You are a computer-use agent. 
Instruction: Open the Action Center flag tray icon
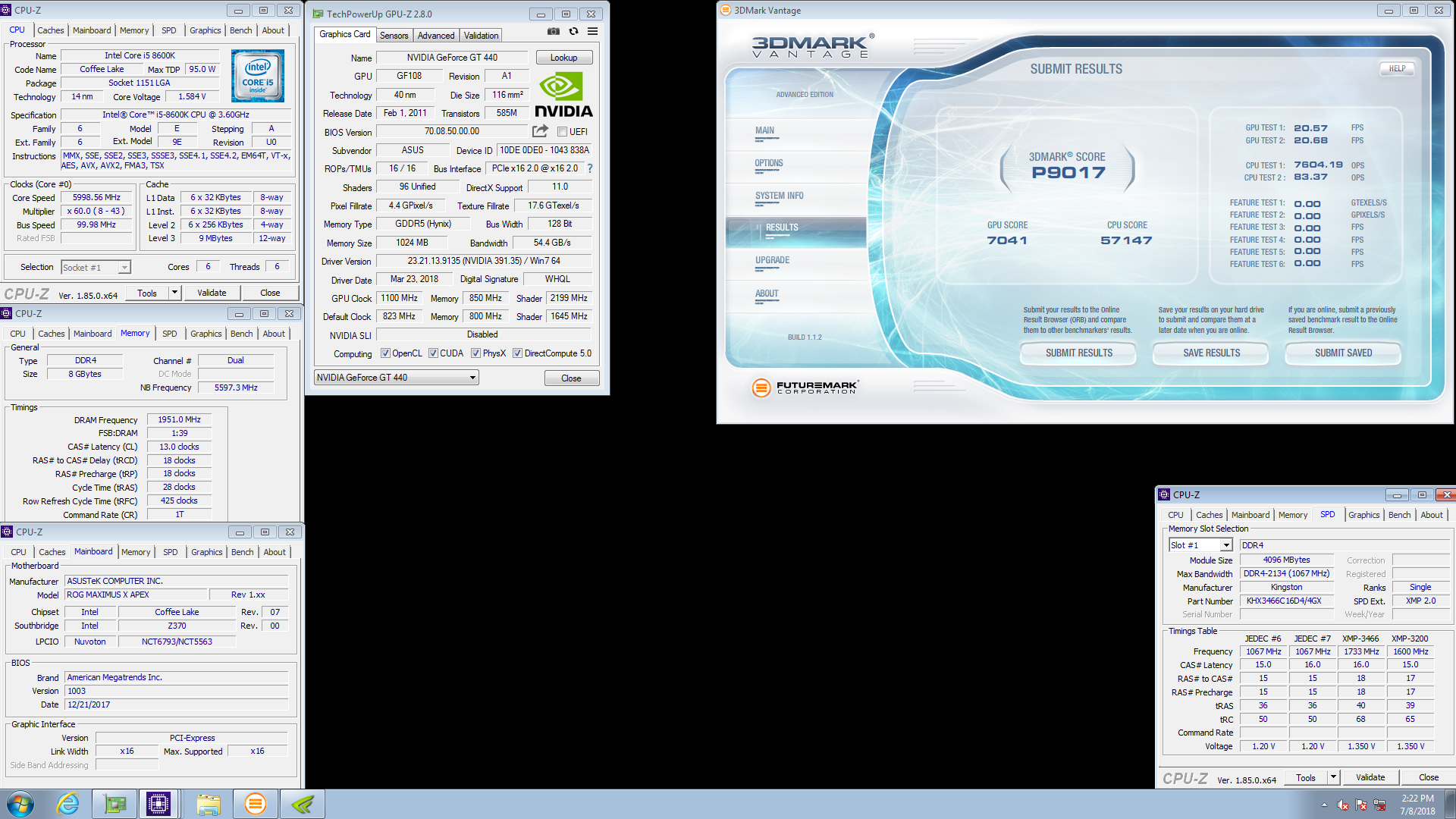click(1361, 805)
